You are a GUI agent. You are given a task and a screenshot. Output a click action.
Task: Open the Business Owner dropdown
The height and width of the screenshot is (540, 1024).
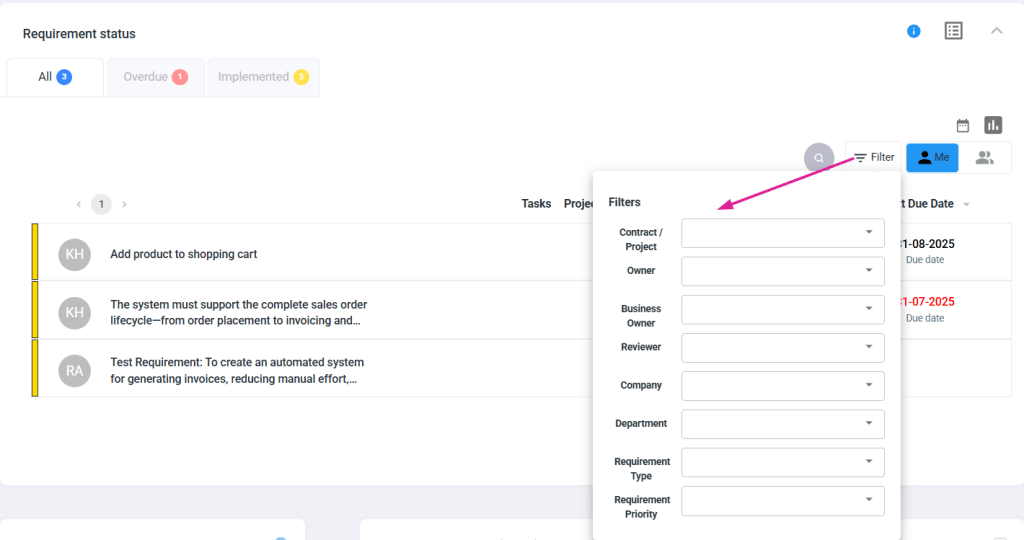pyautogui.click(x=782, y=309)
